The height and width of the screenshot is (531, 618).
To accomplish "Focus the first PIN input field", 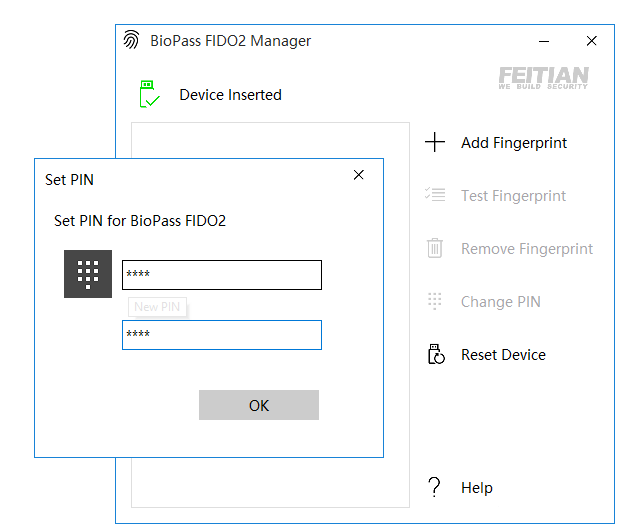I will click(222, 275).
